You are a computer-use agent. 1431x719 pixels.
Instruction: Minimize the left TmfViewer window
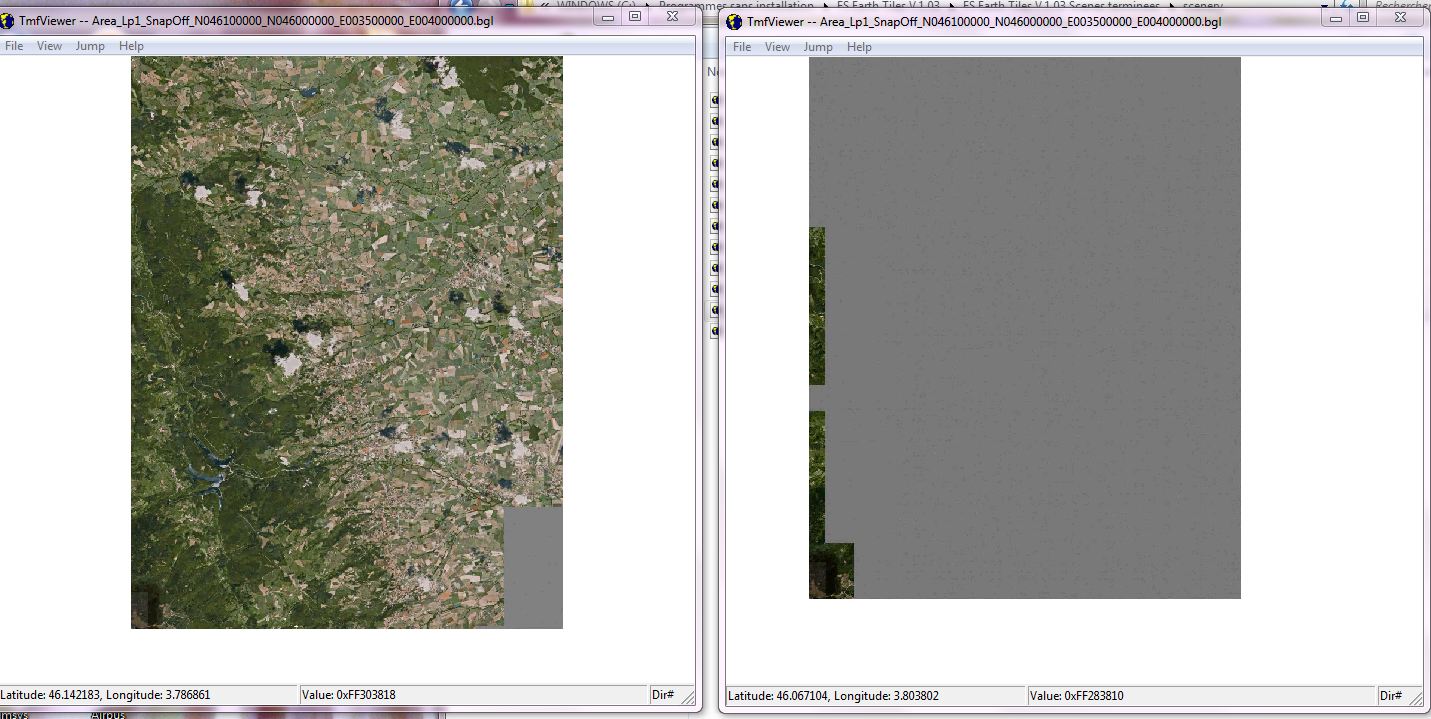[607, 17]
